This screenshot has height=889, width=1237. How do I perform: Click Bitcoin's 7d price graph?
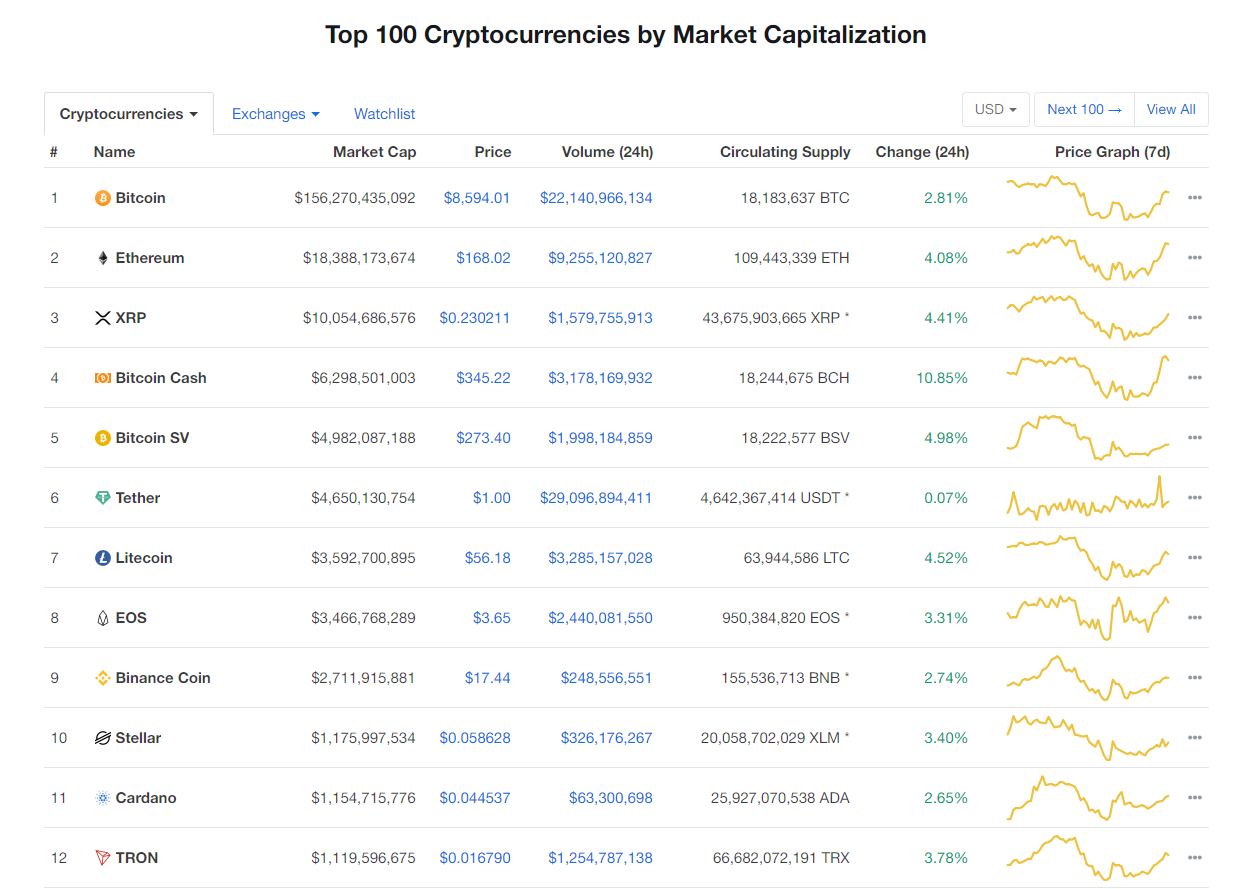pos(1088,198)
